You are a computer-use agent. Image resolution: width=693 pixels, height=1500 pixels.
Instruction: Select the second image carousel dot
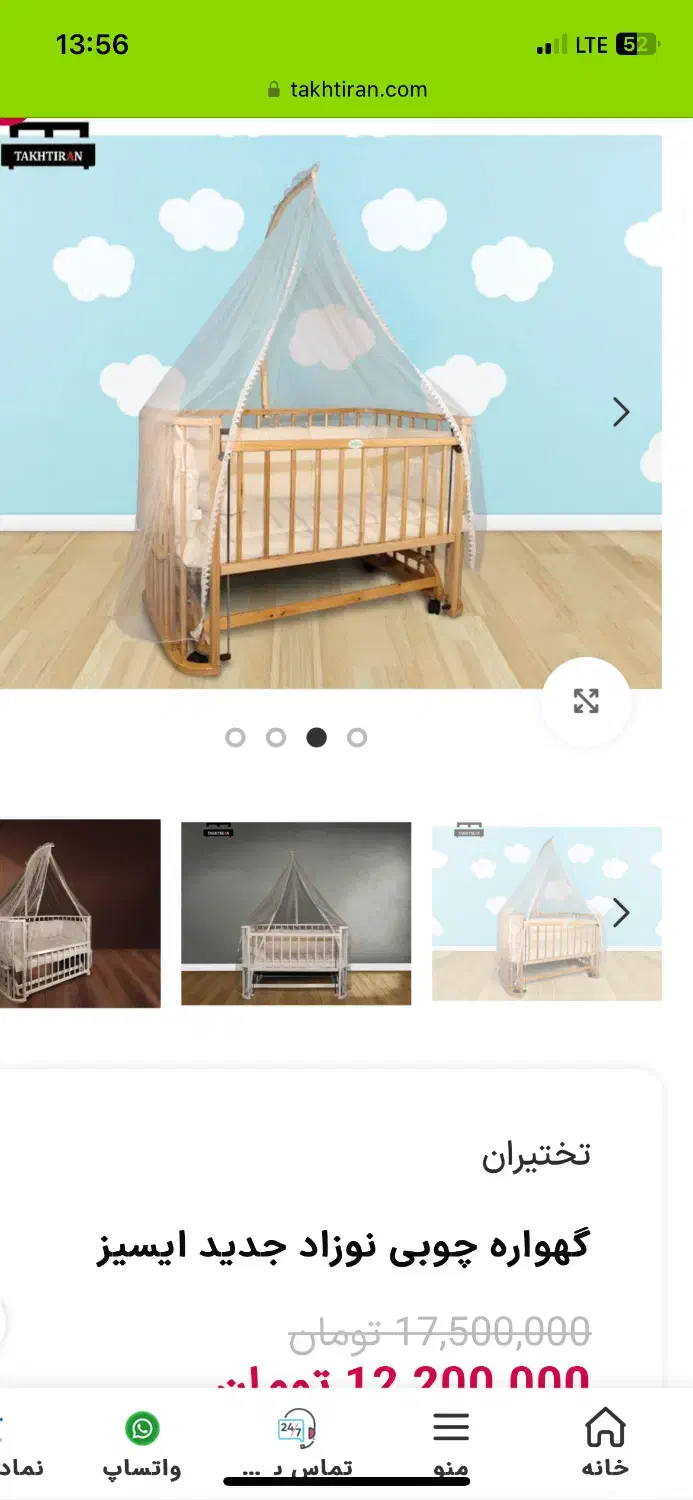click(x=276, y=738)
